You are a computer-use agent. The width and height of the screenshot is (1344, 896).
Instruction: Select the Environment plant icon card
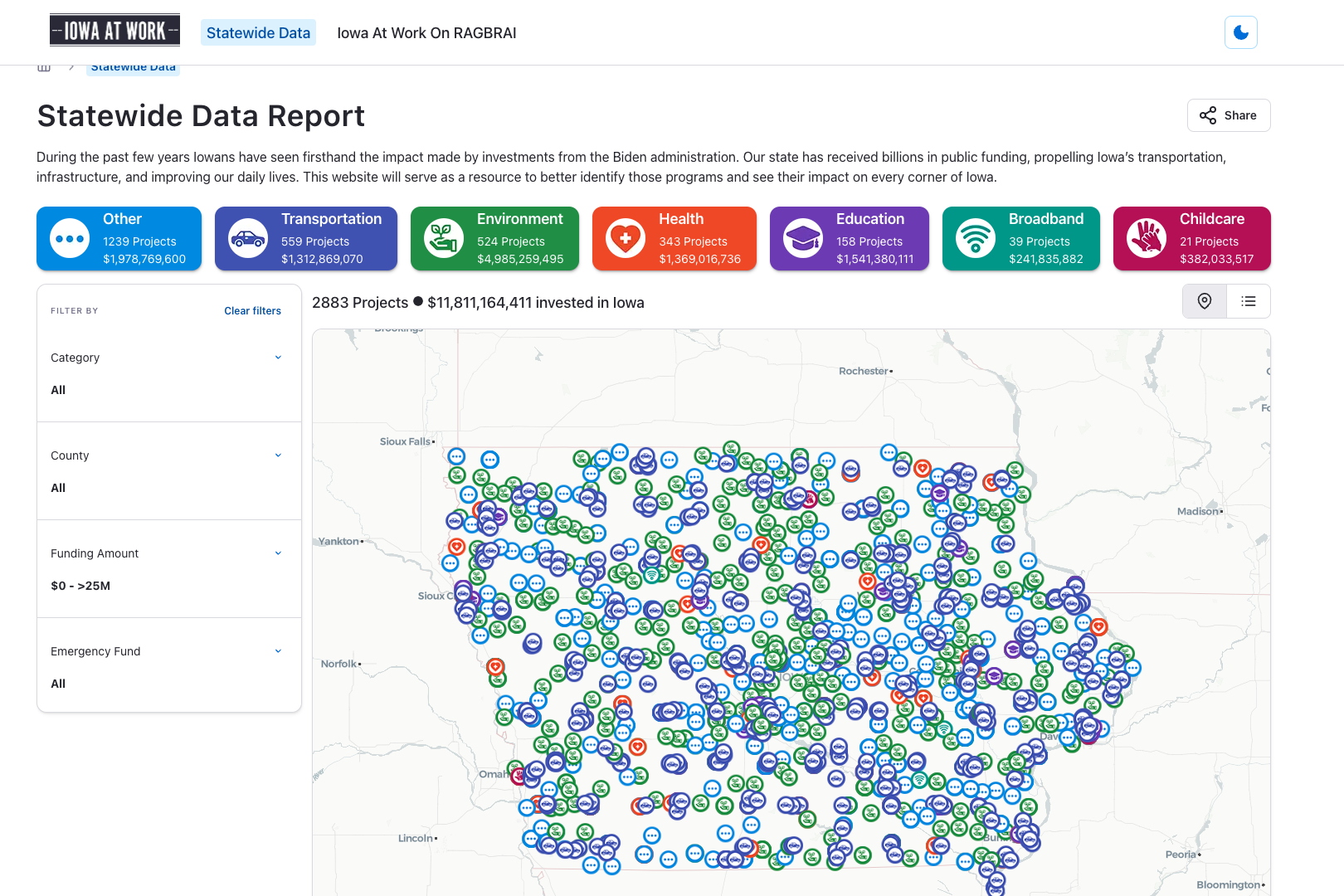(494, 239)
